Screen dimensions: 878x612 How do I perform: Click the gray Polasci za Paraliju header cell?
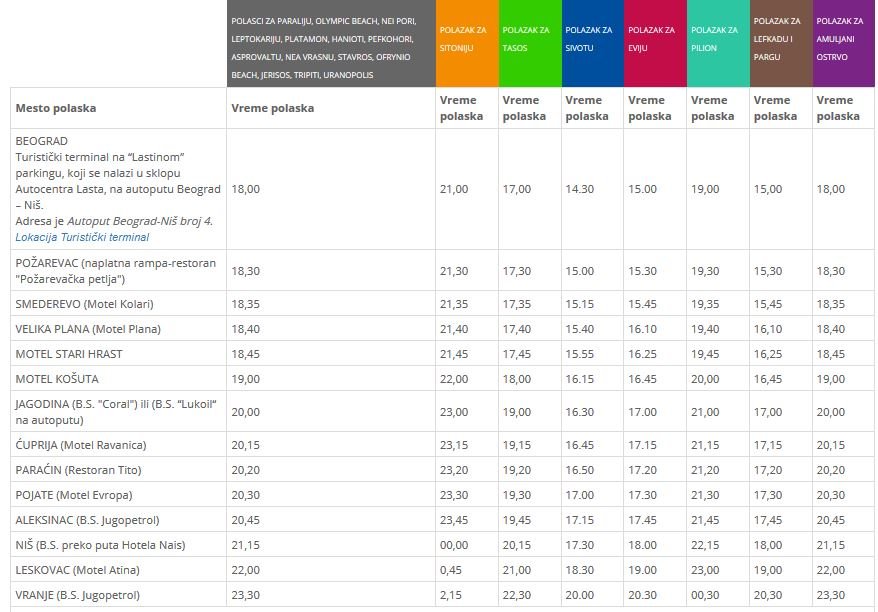(x=330, y=44)
